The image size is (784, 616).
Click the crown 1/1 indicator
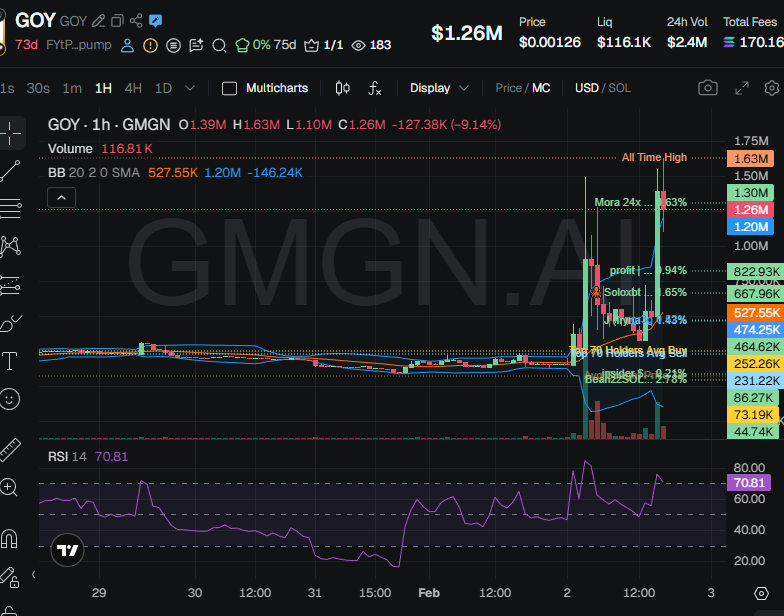(324, 45)
